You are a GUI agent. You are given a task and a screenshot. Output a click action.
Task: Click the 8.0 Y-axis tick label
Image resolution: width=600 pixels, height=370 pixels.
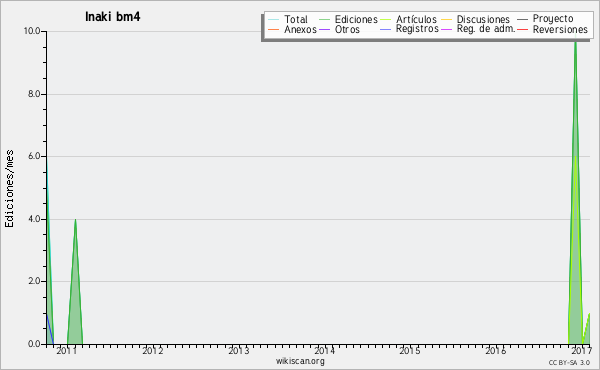point(34,94)
